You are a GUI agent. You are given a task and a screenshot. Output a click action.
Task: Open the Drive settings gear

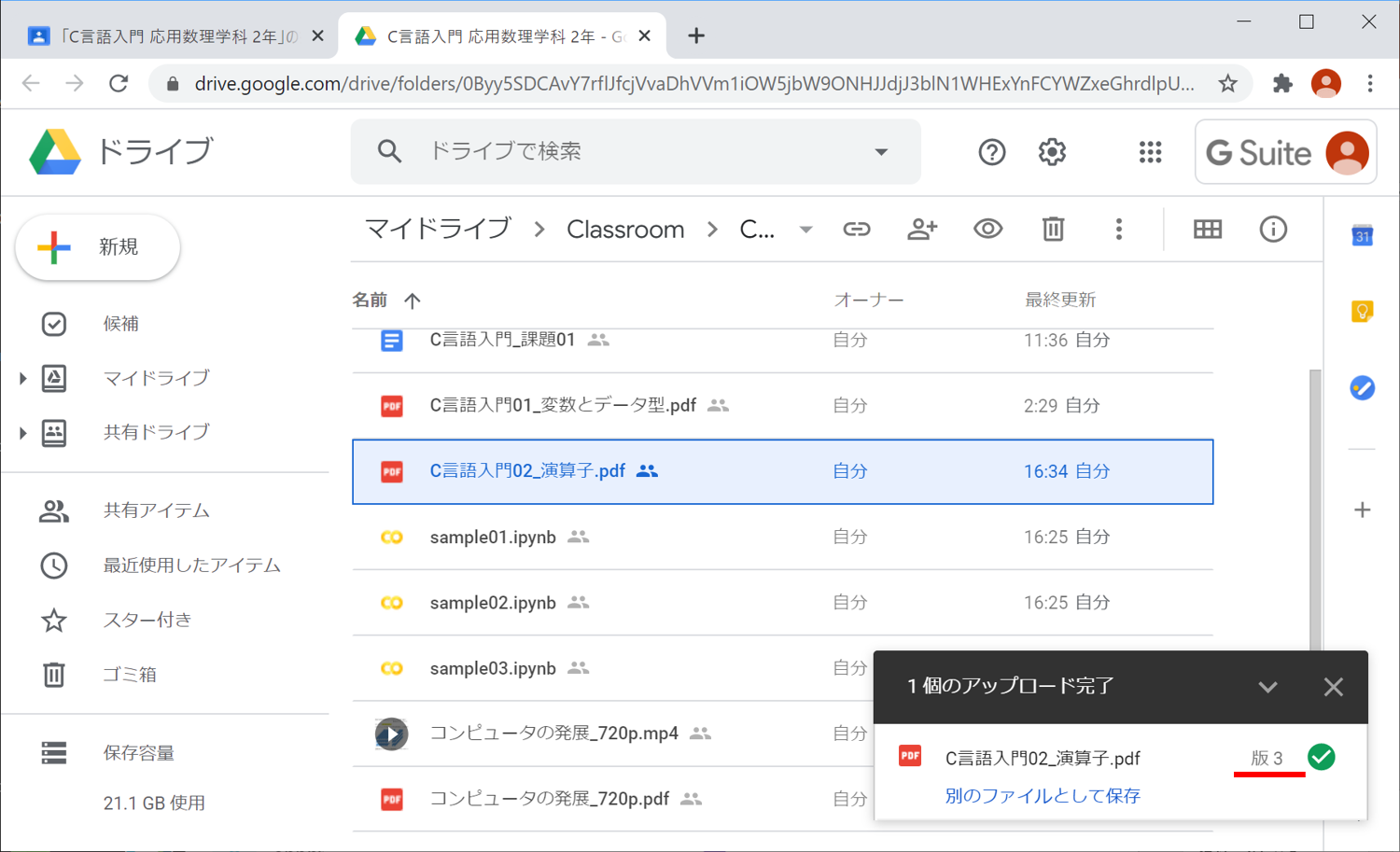click(1052, 152)
